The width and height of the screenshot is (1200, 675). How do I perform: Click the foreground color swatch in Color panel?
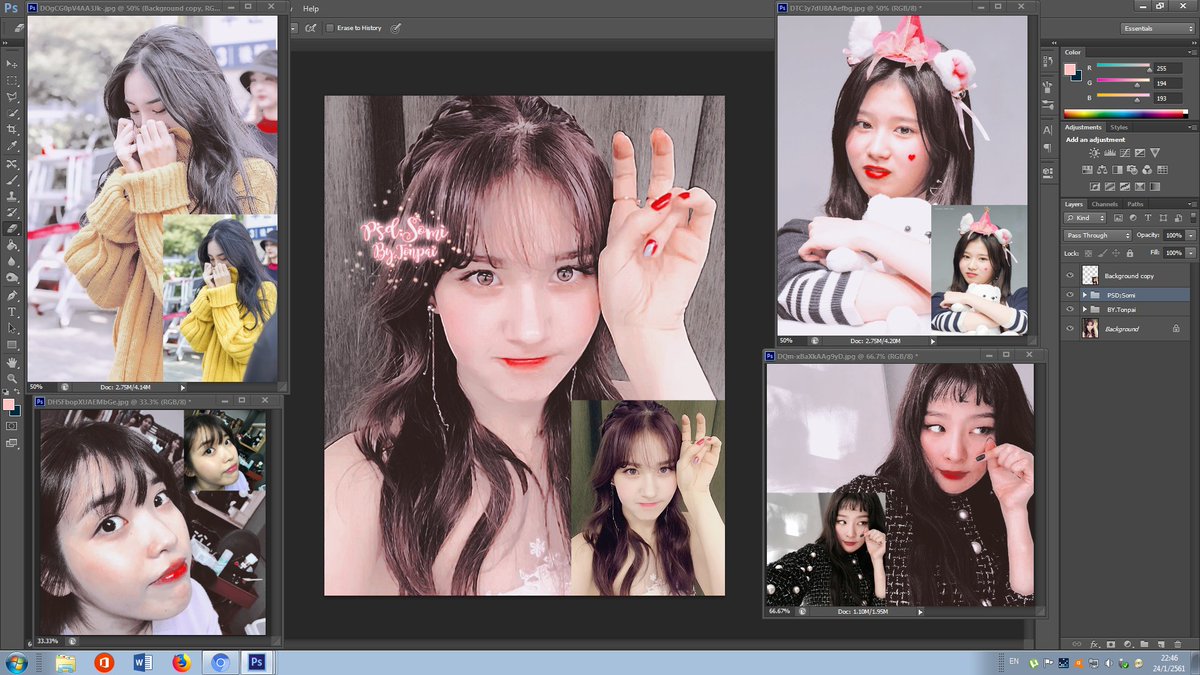(1070, 69)
